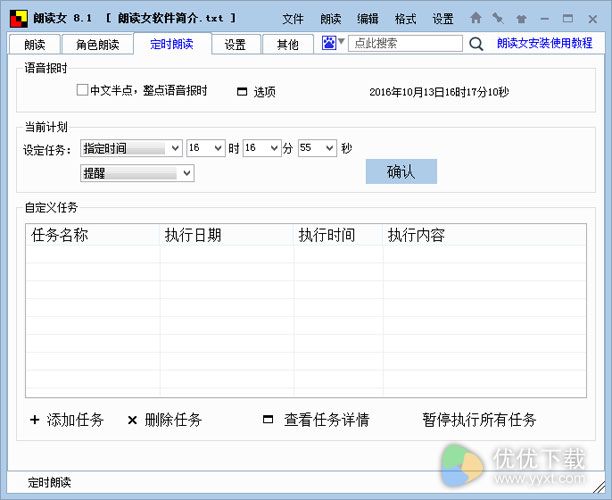Screen dimensions: 612x500
Task: Switch to the 其他 tab
Action: (288, 44)
